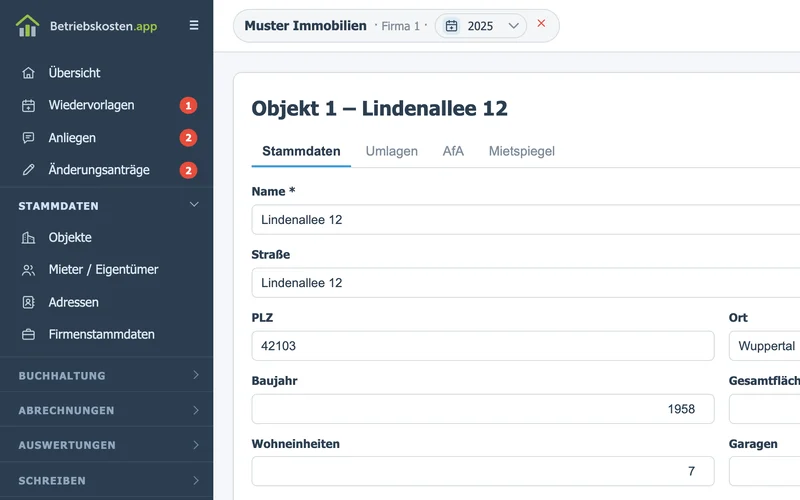Open the AfA tab
Image resolution: width=800 pixels, height=500 pixels.
(453, 152)
